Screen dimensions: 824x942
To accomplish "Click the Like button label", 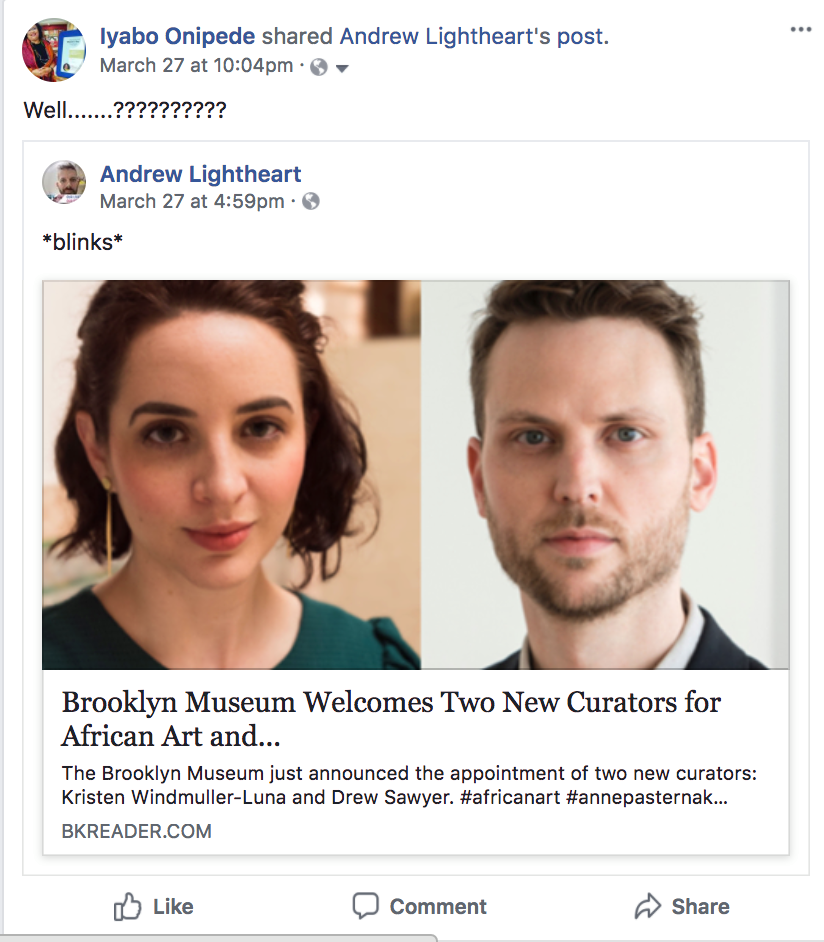I will (x=173, y=907).
